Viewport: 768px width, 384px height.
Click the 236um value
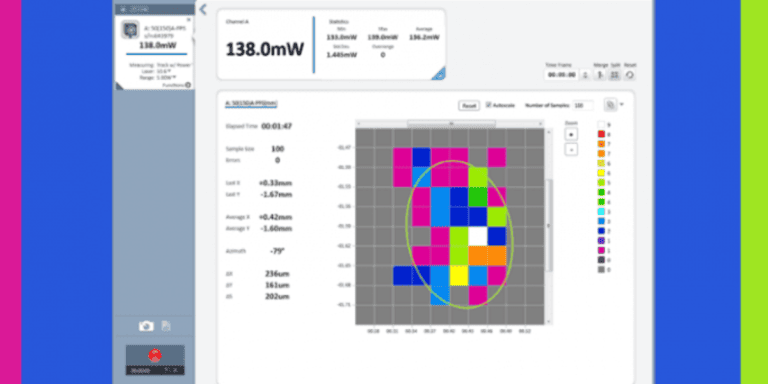point(277,273)
